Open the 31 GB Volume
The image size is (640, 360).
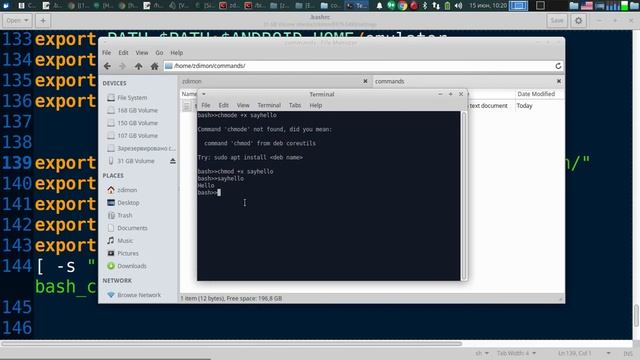tap(135, 161)
